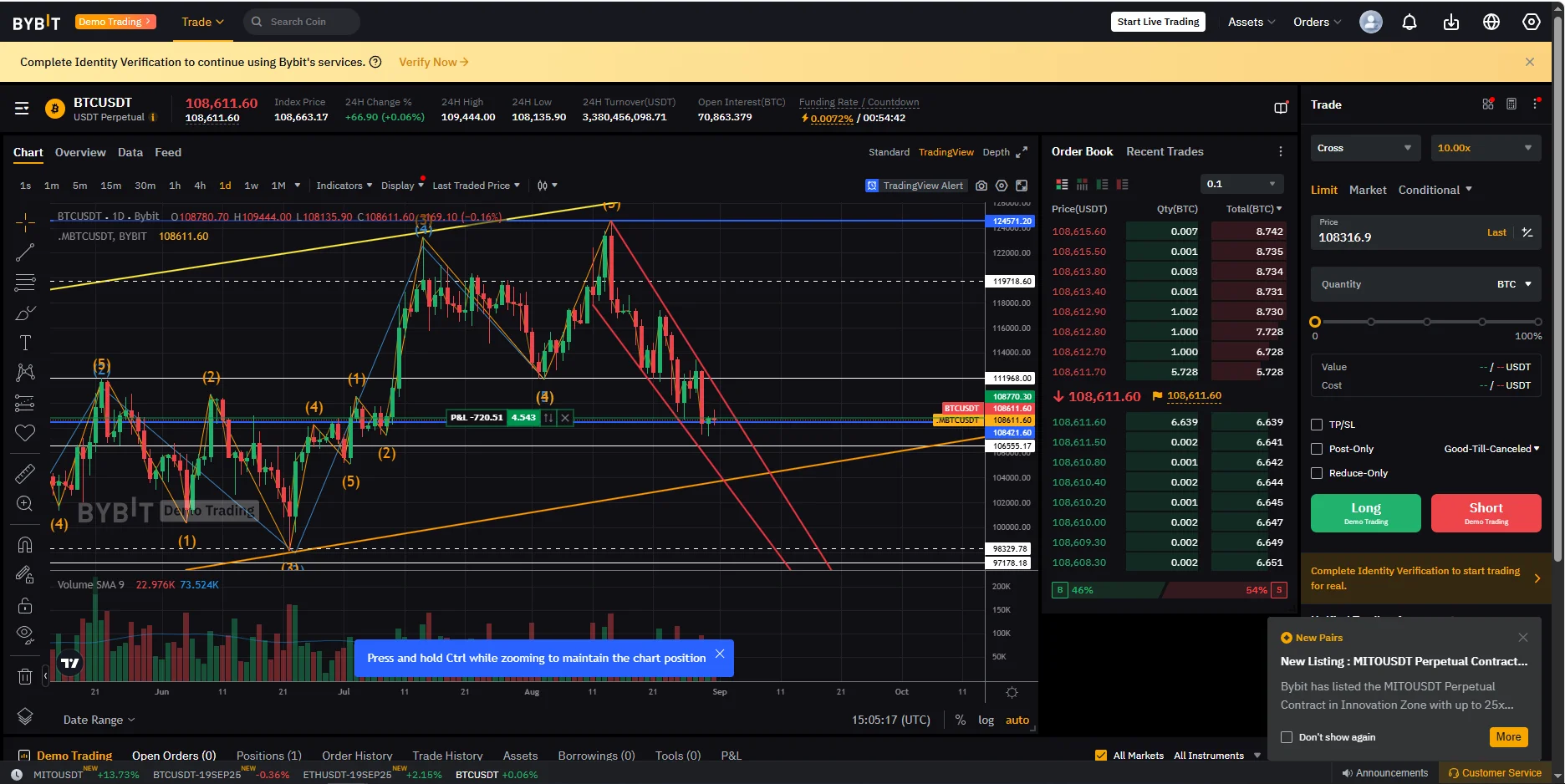Expand the Date Range selector
Viewport: 1565px width, 784px height.
99,720
